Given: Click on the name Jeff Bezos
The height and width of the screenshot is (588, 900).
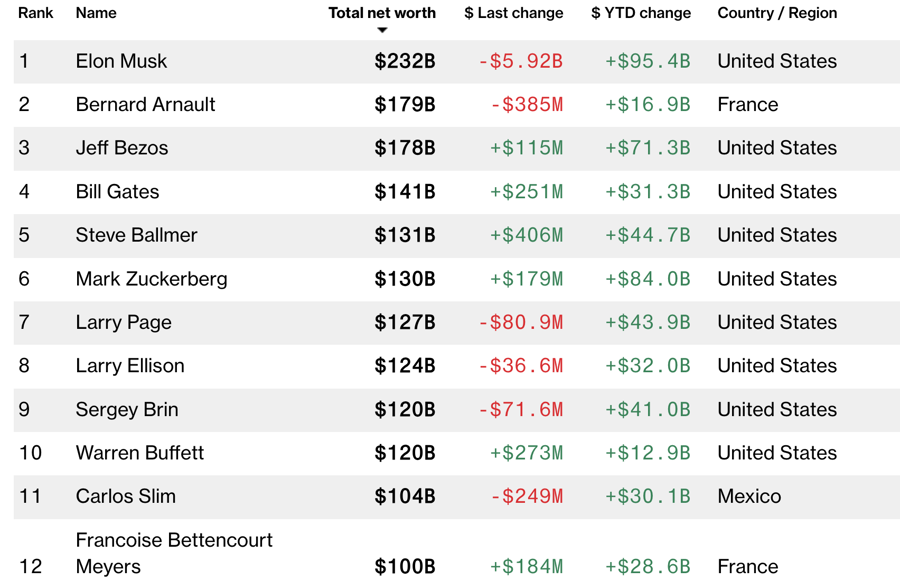Looking at the screenshot, I should (122, 148).
